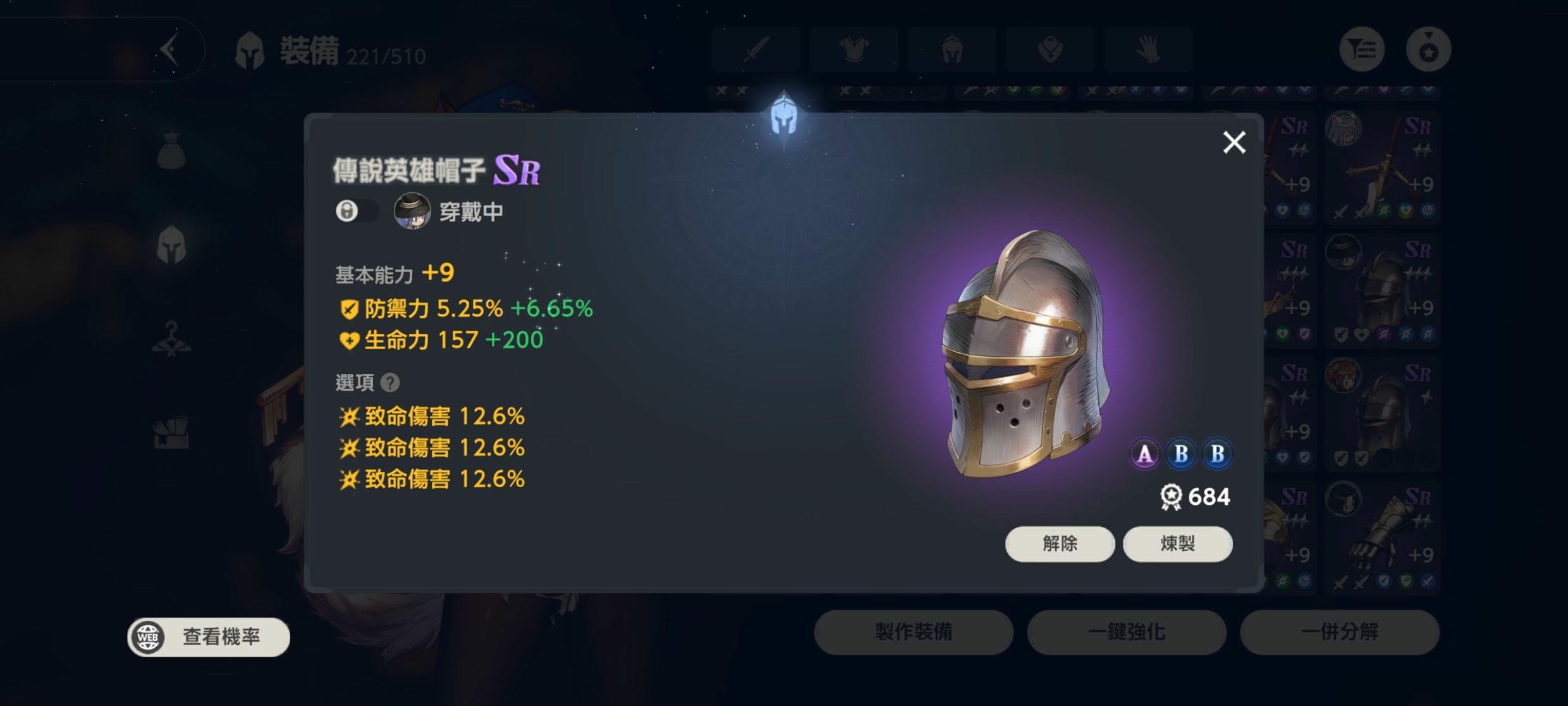Select the necklace accessory filter tab
Image resolution: width=1568 pixels, height=706 pixels.
(1050, 49)
